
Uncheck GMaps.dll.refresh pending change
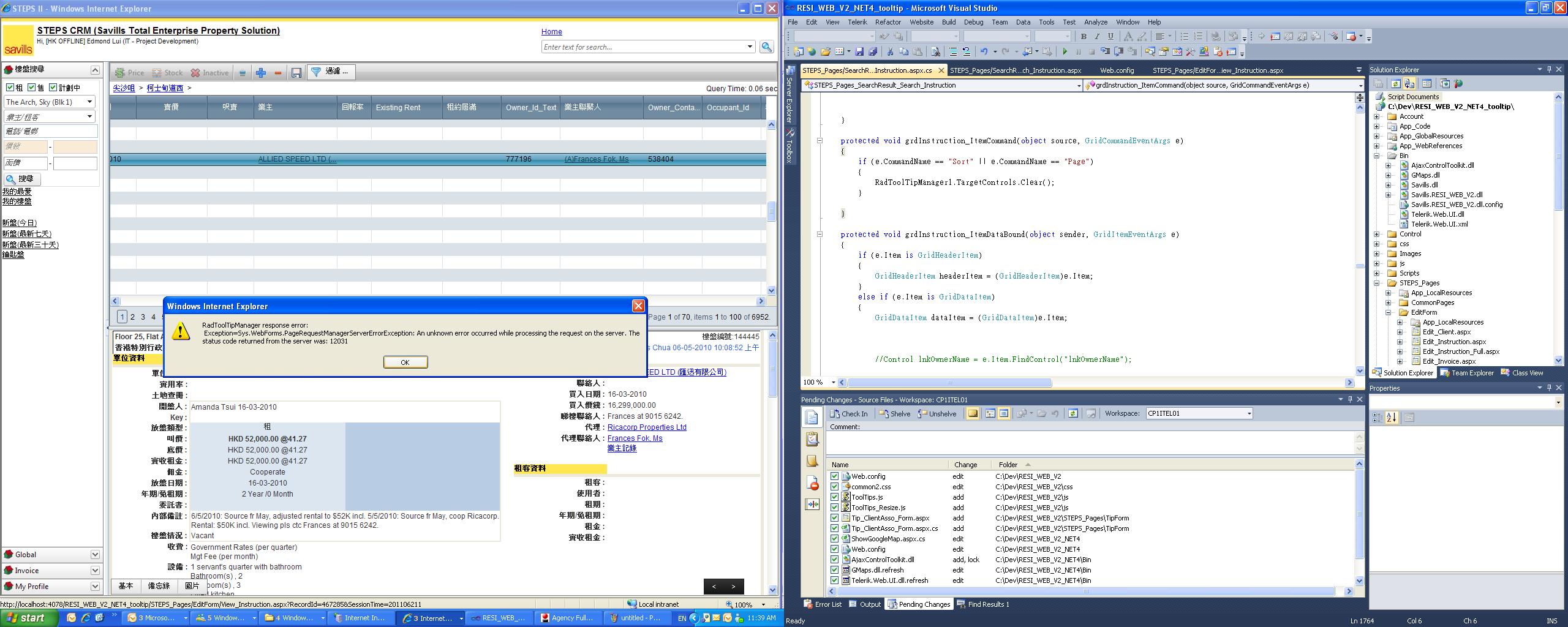tap(834, 570)
